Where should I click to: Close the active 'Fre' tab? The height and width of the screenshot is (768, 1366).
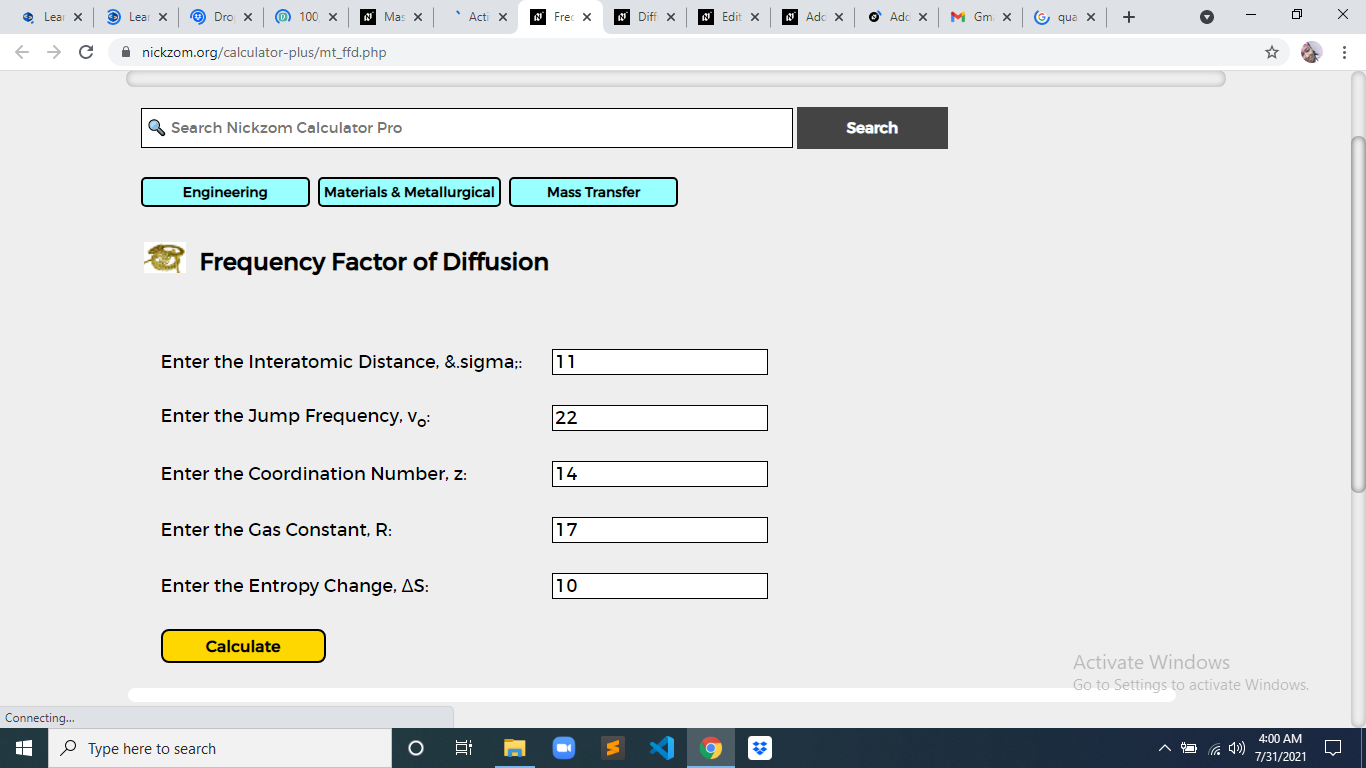click(586, 17)
